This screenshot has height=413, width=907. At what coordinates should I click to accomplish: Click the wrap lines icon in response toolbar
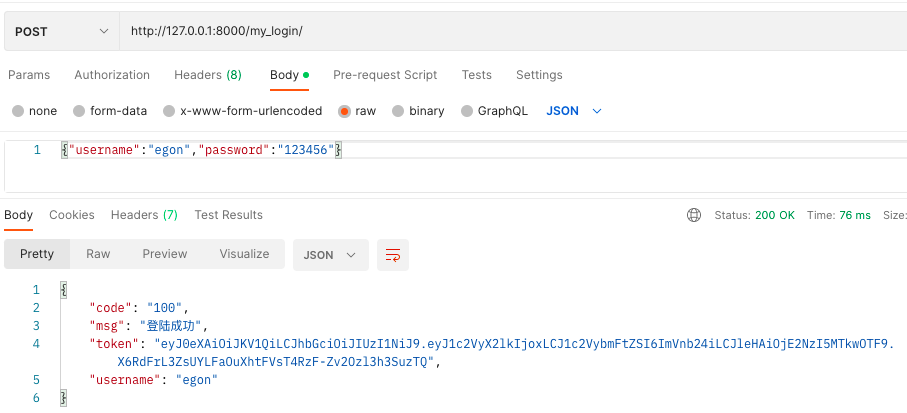pos(392,255)
